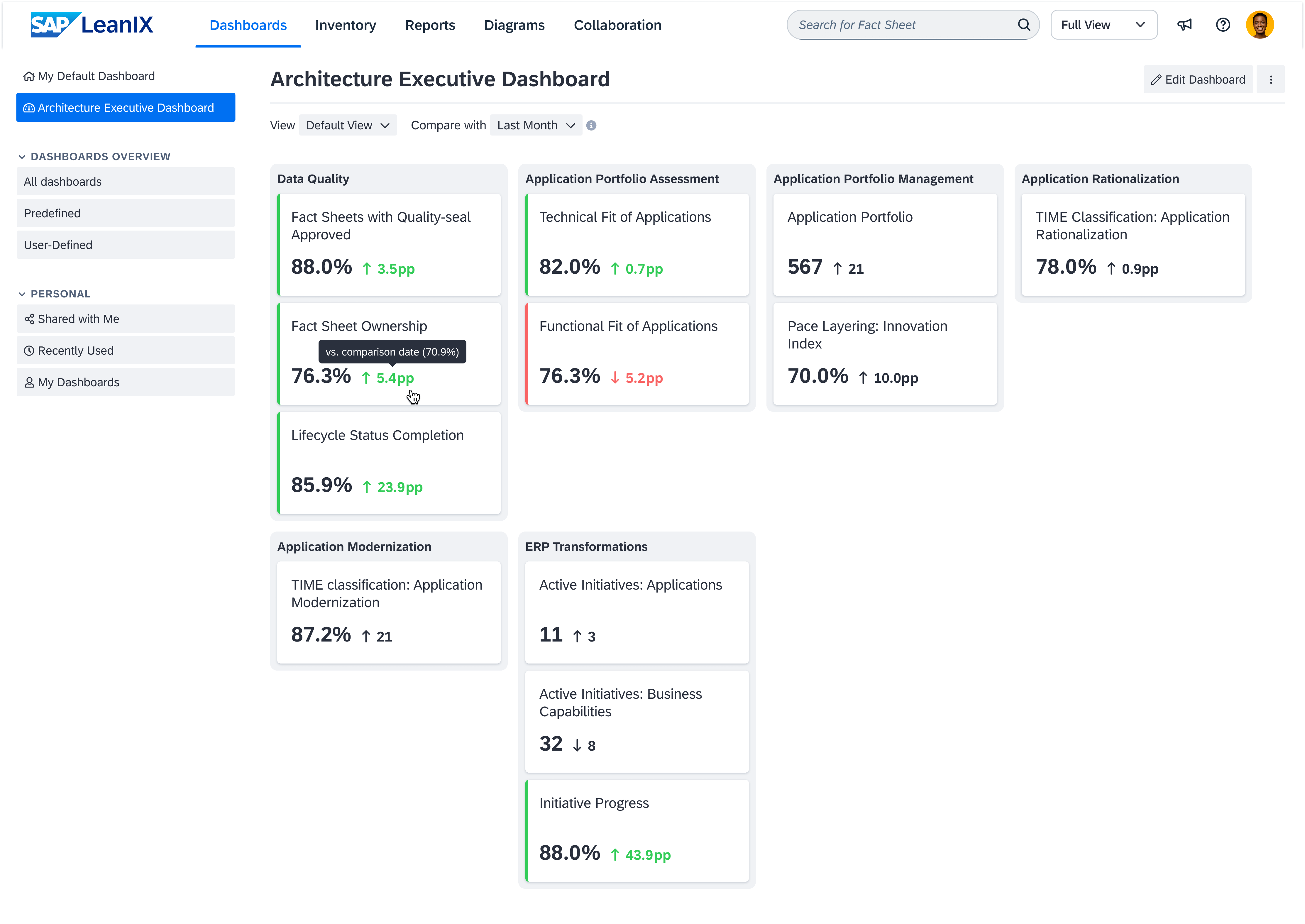This screenshot has width=1305, height=924.
Task: Open Predefined dashboards
Action: click(125, 213)
